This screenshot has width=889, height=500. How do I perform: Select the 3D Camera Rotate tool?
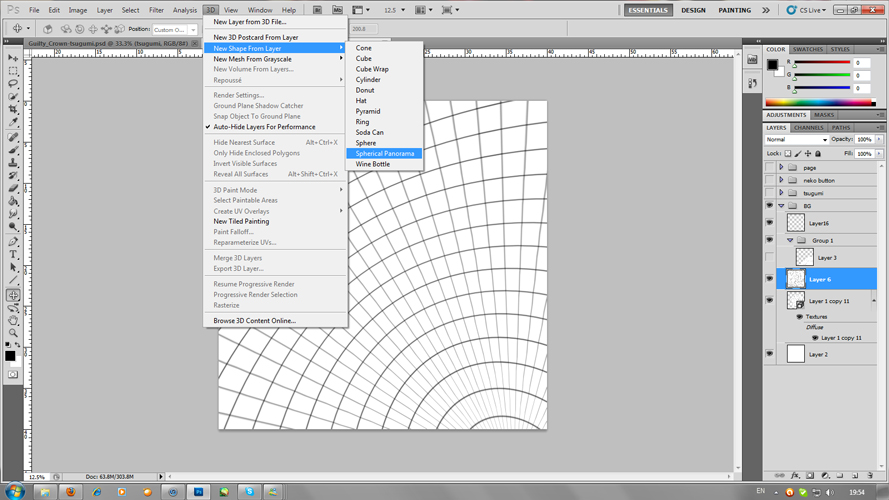(x=13, y=308)
